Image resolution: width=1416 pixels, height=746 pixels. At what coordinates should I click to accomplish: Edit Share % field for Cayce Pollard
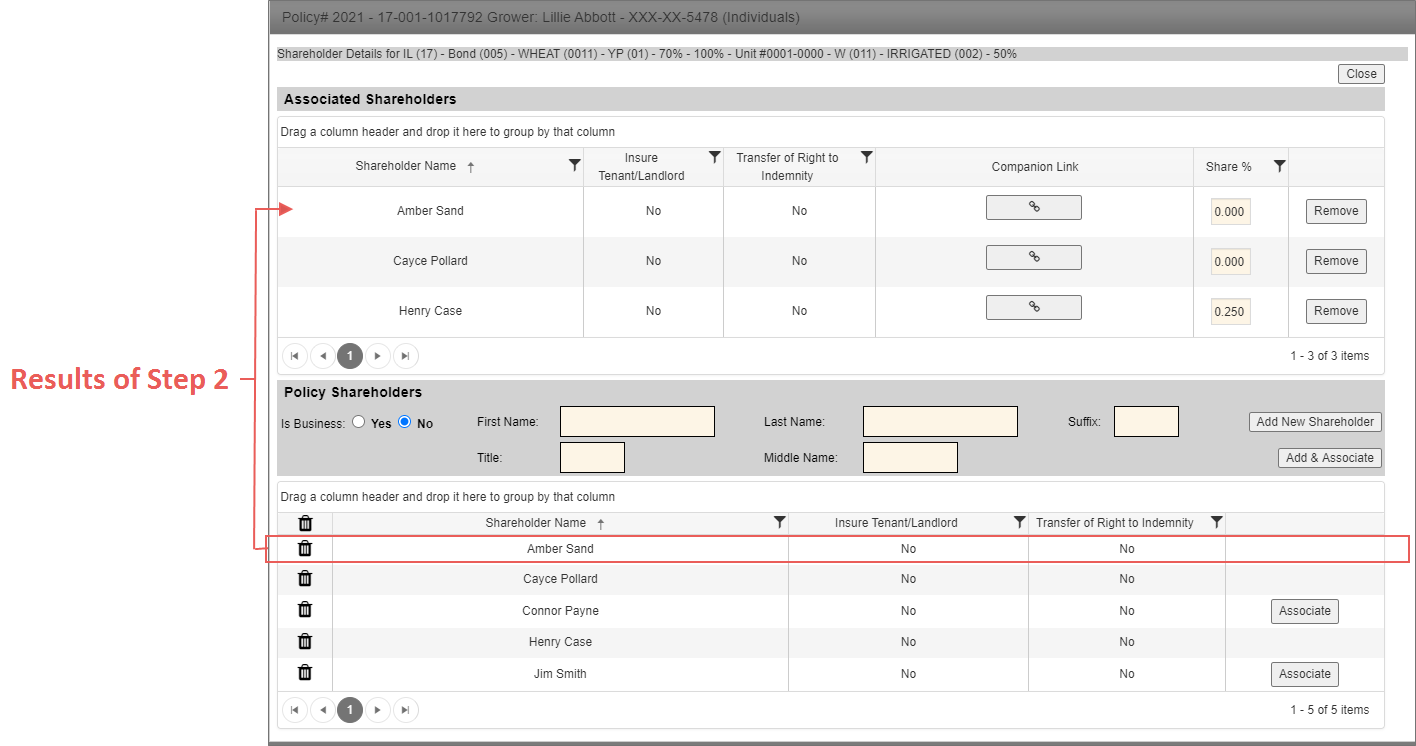[1231, 262]
